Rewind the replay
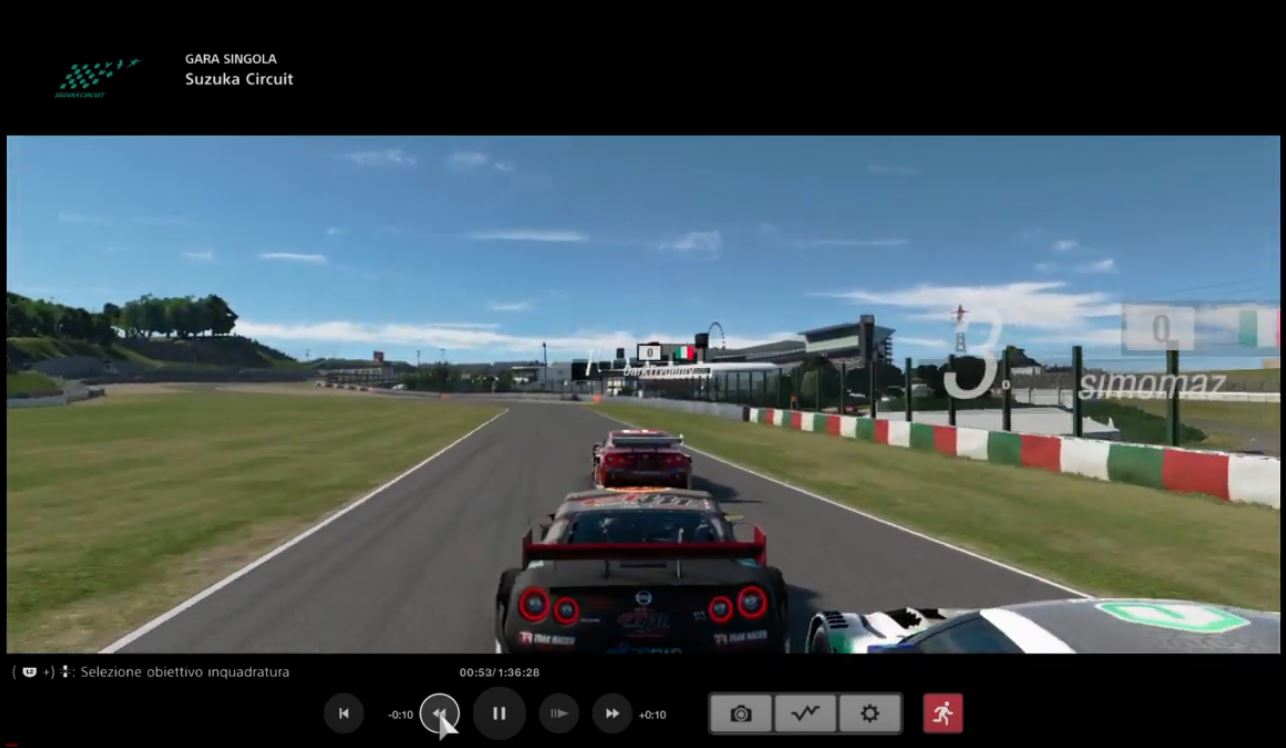The image size is (1286, 748). click(439, 714)
